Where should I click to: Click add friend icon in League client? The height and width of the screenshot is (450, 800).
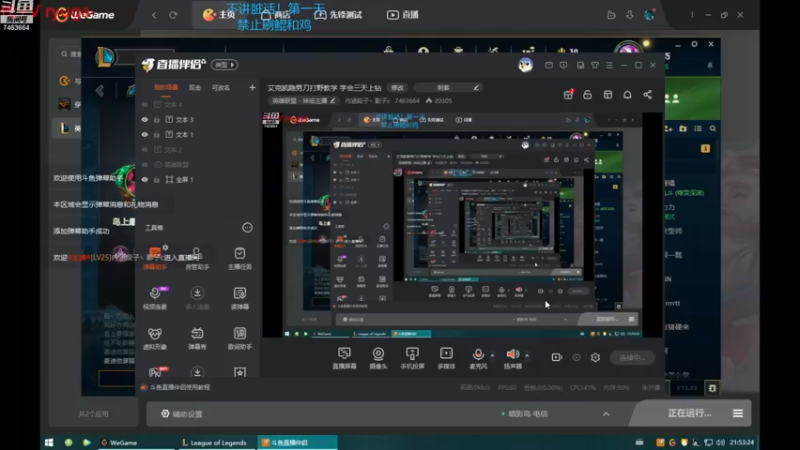tap(668, 129)
